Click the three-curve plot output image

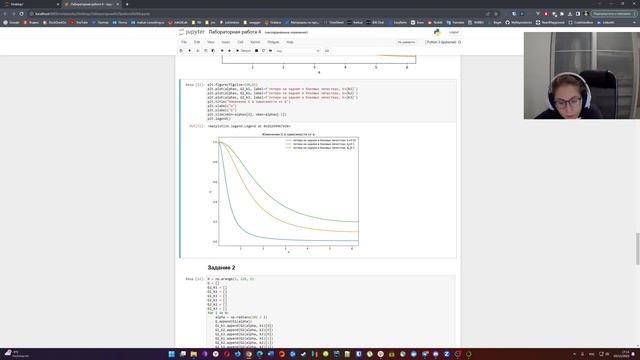[284, 193]
